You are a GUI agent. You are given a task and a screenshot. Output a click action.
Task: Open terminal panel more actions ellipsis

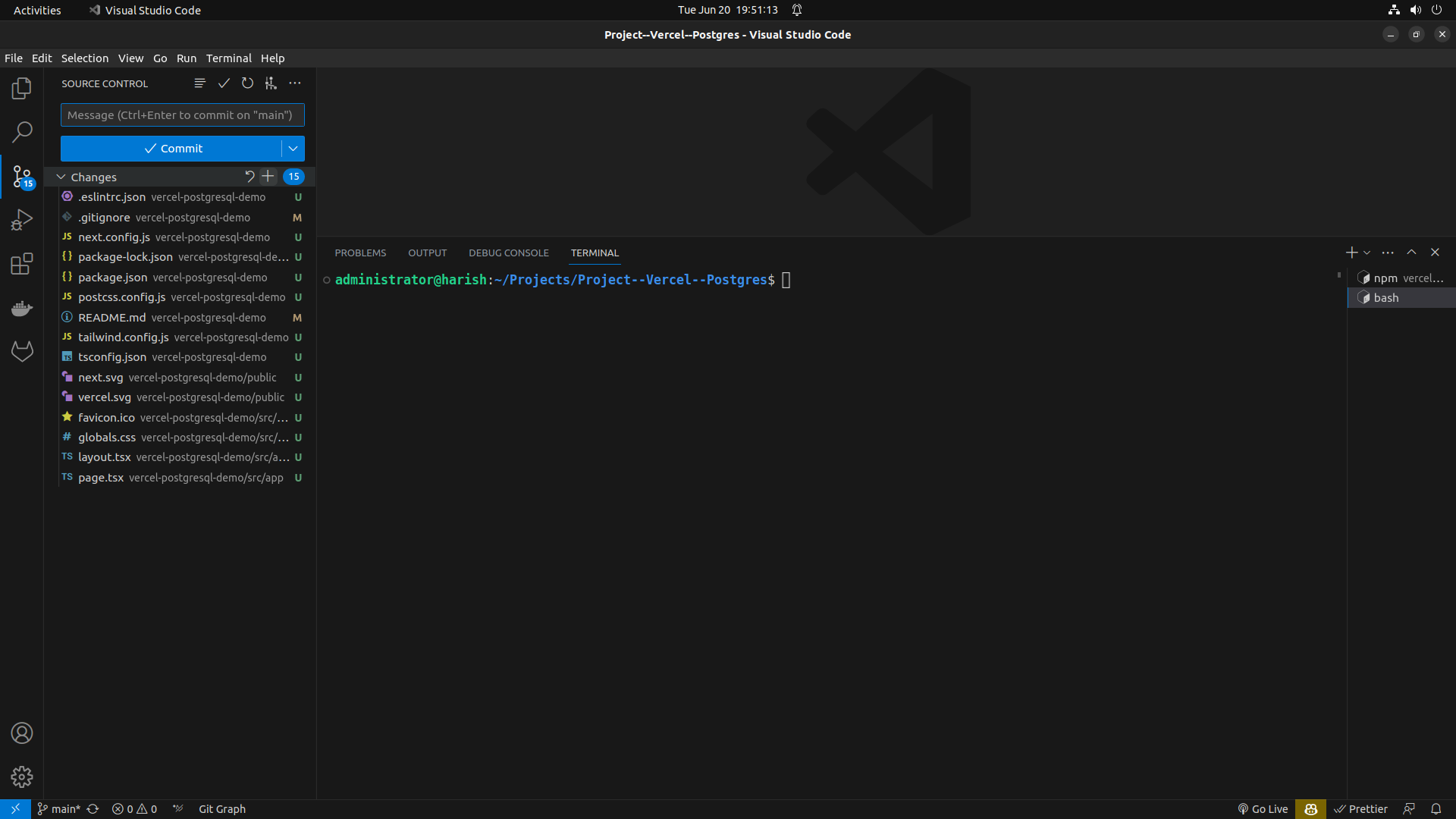[1388, 253]
